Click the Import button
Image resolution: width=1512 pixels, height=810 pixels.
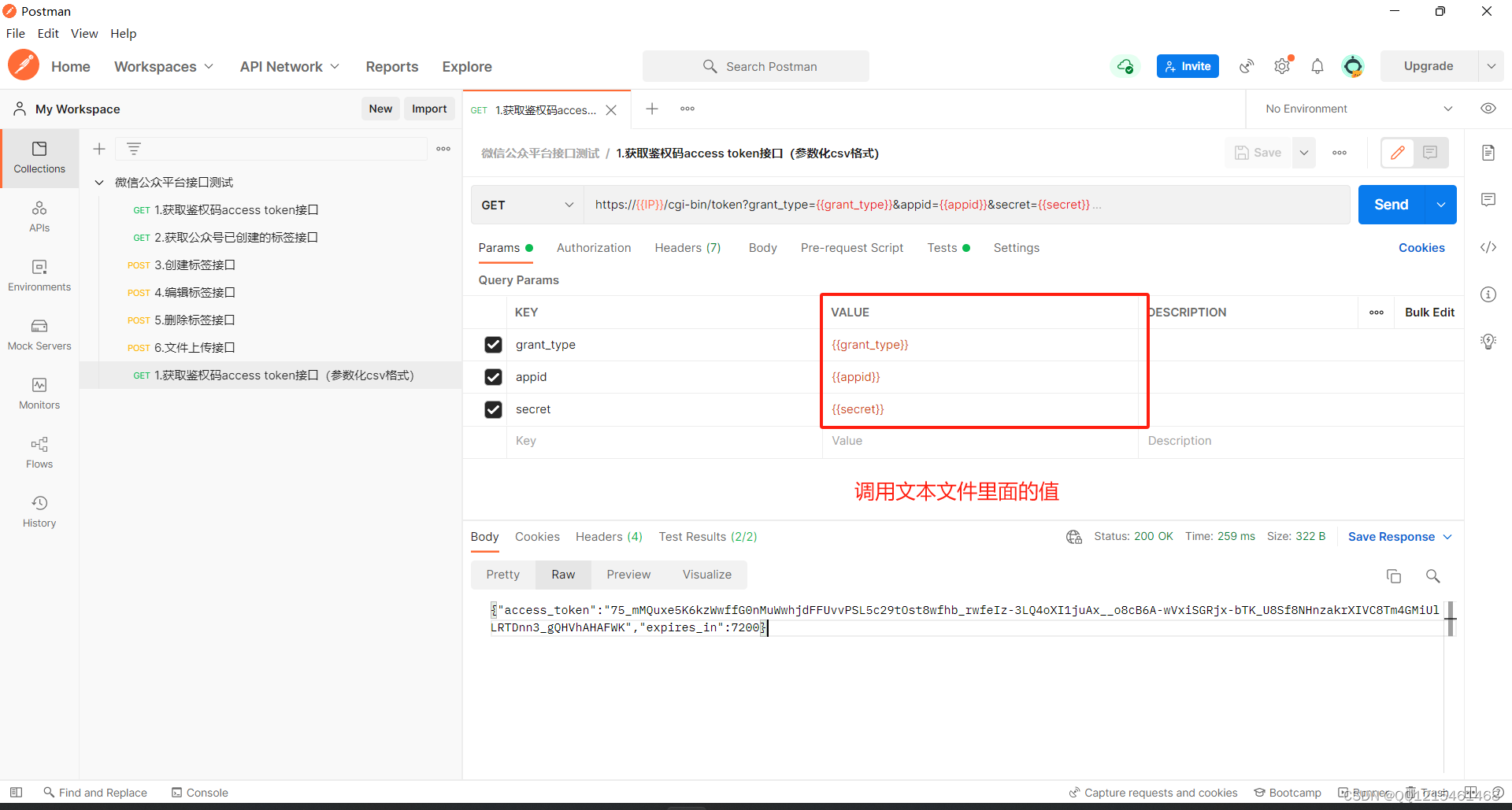(x=429, y=109)
